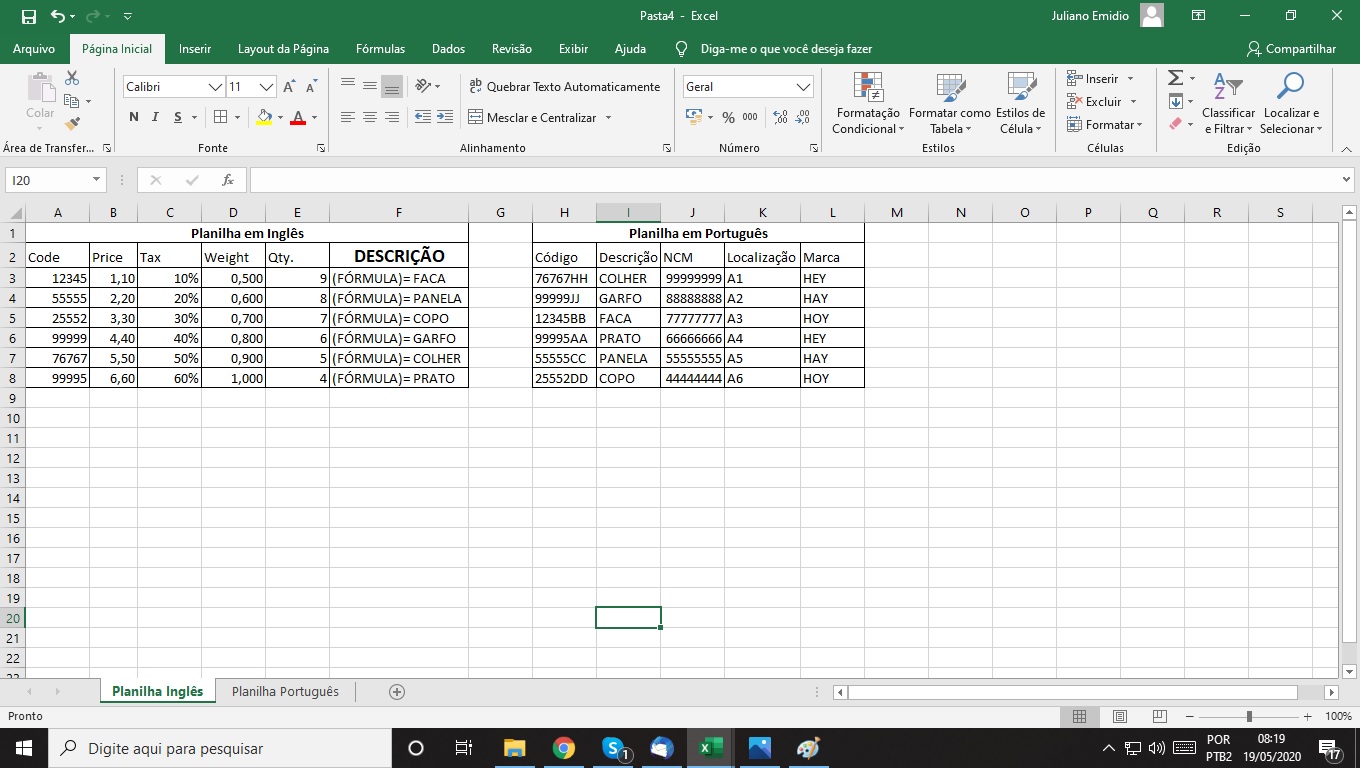The image size is (1360, 768).
Task: Click the Clear eraser icon
Action: coord(1175,124)
